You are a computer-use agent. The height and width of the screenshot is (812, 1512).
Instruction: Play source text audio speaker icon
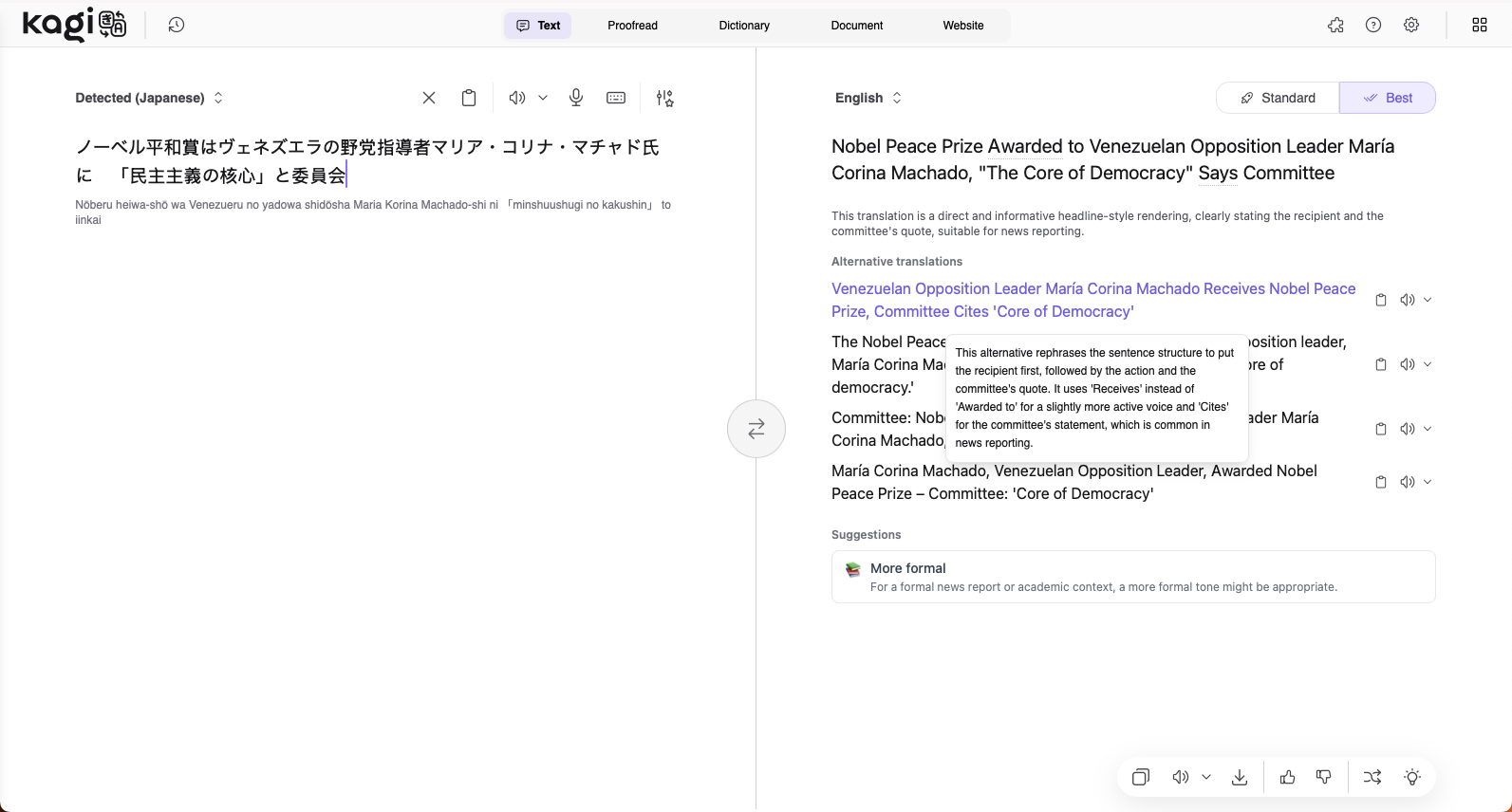(x=517, y=98)
